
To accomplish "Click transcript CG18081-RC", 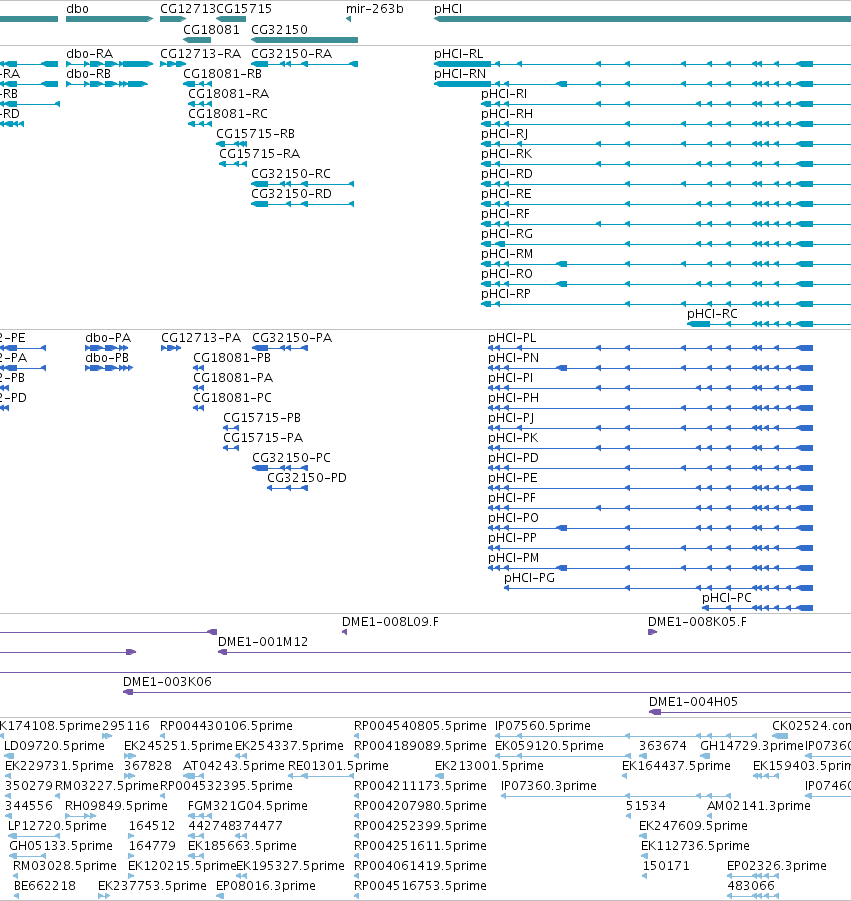I will 228,114.
